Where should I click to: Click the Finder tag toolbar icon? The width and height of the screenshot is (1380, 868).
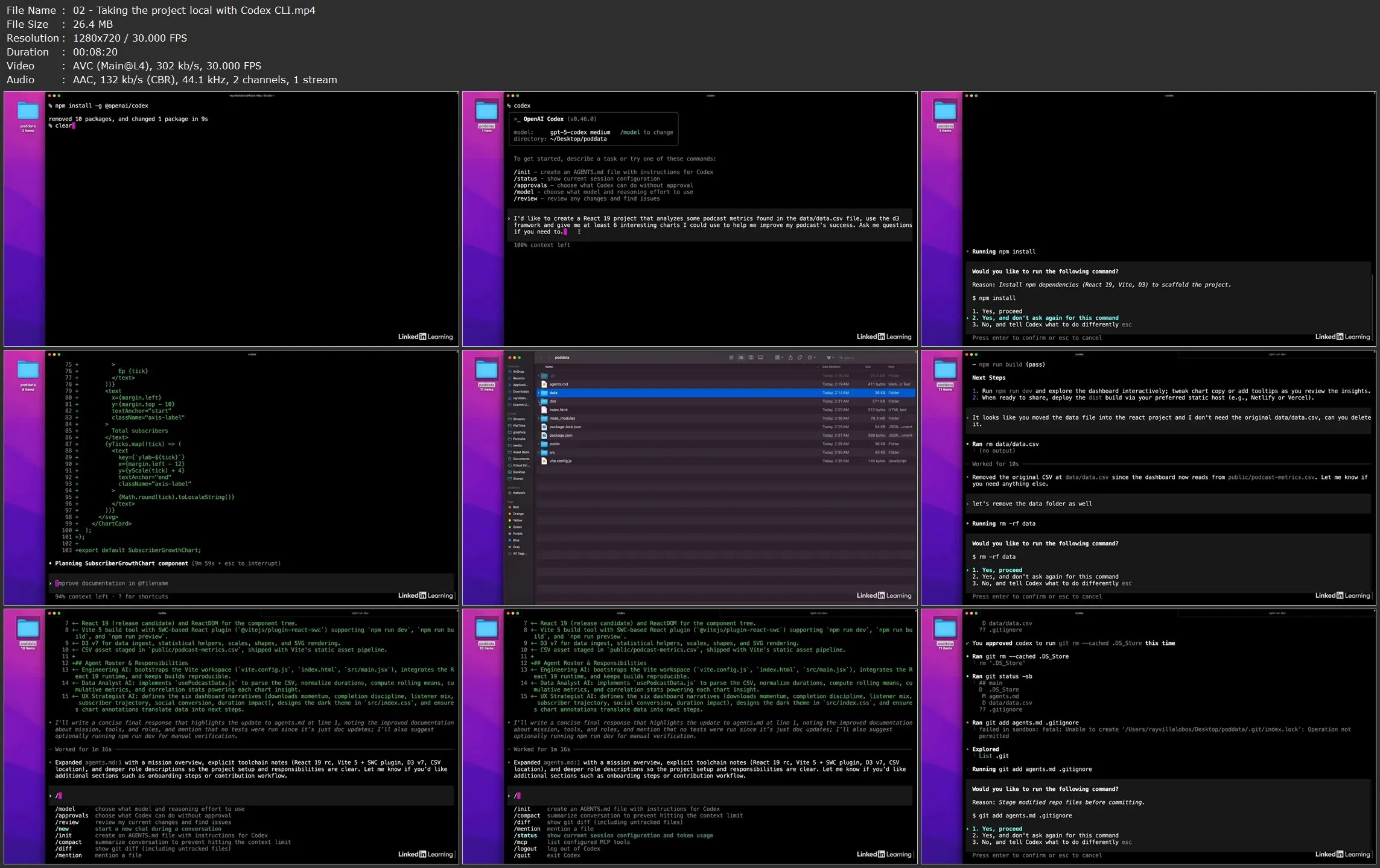800,358
